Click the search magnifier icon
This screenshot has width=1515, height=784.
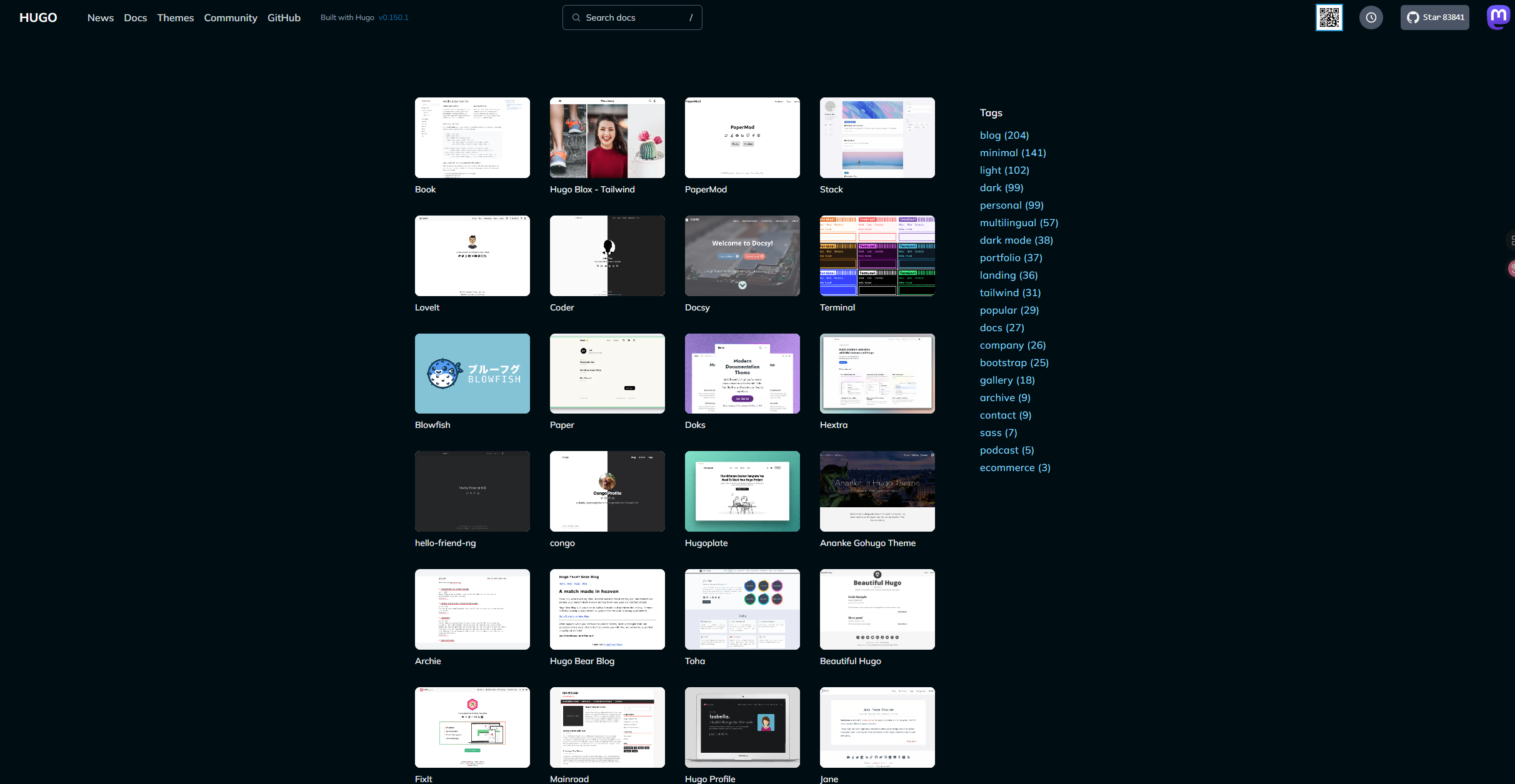pyautogui.click(x=576, y=17)
